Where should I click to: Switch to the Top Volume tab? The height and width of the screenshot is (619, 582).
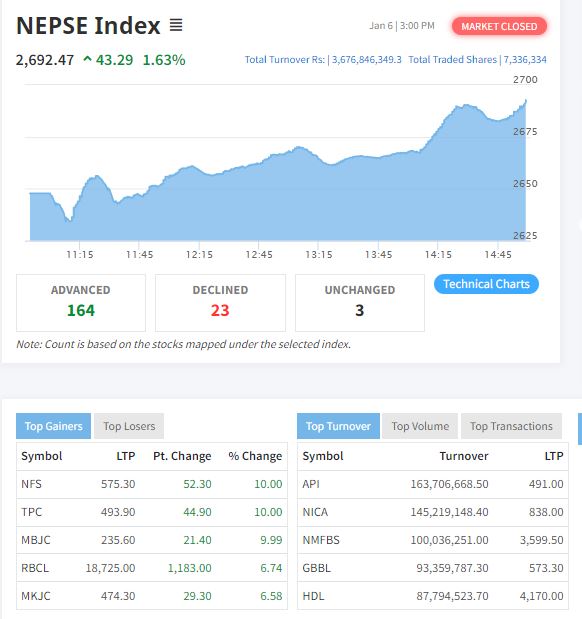coord(420,426)
